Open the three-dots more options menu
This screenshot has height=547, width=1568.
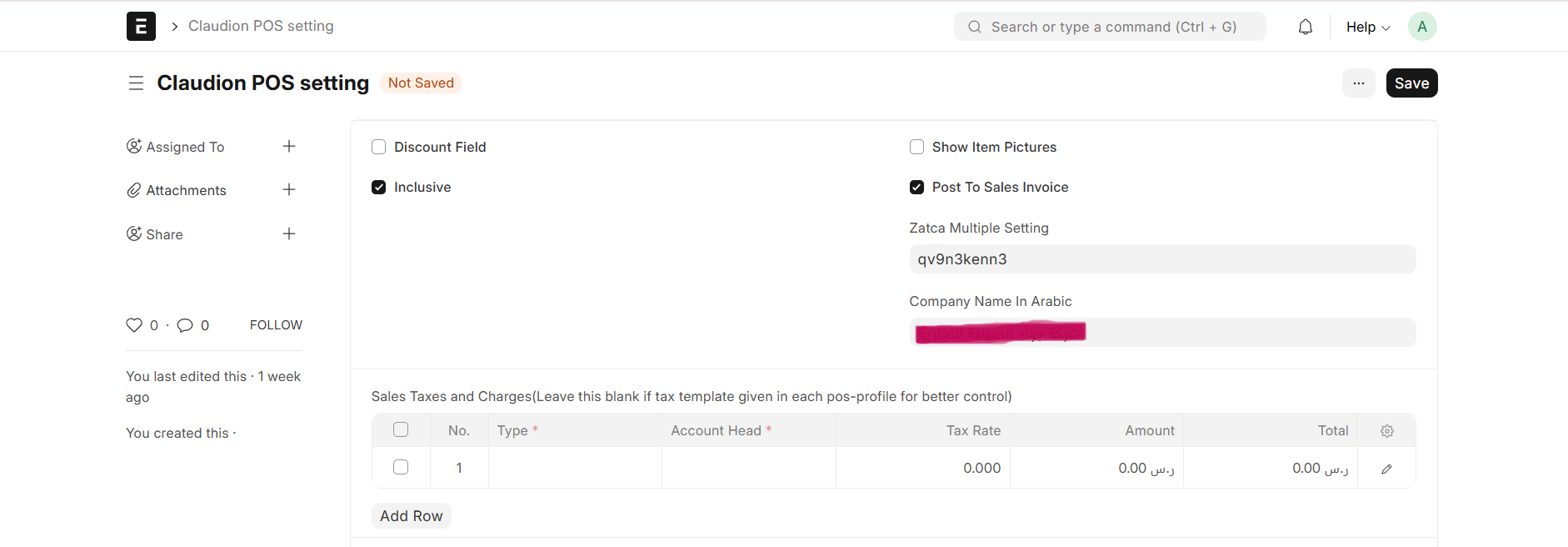tap(1359, 83)
